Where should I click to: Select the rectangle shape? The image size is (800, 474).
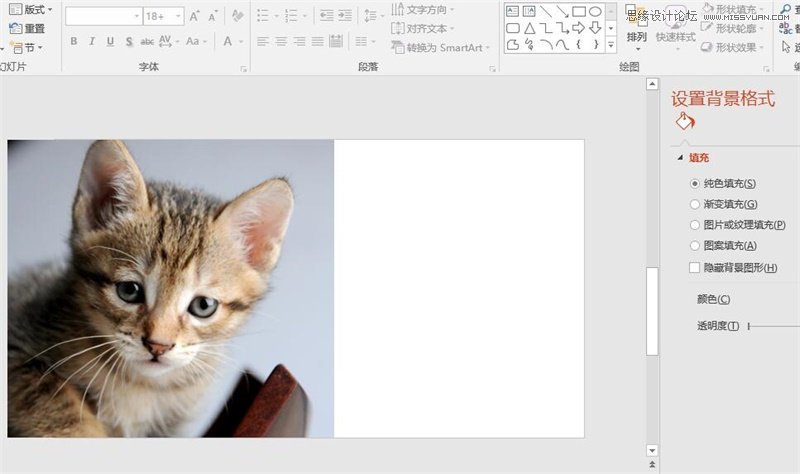[x=579, y=11]
